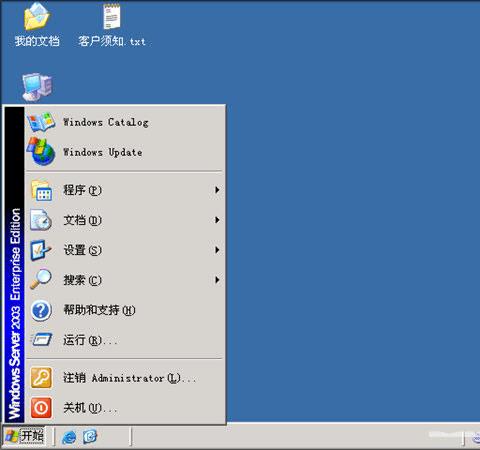This screenshot has height=450, width=480.
Task: Open 帮助和支持(H) menu entry
Action: point(125,310)
